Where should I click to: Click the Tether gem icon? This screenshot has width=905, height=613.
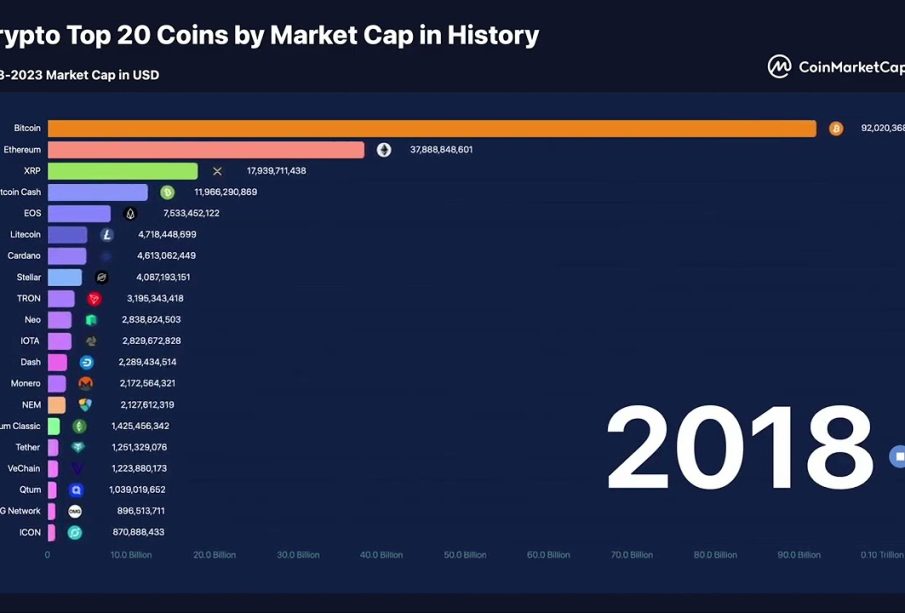[x=78, y=447]
